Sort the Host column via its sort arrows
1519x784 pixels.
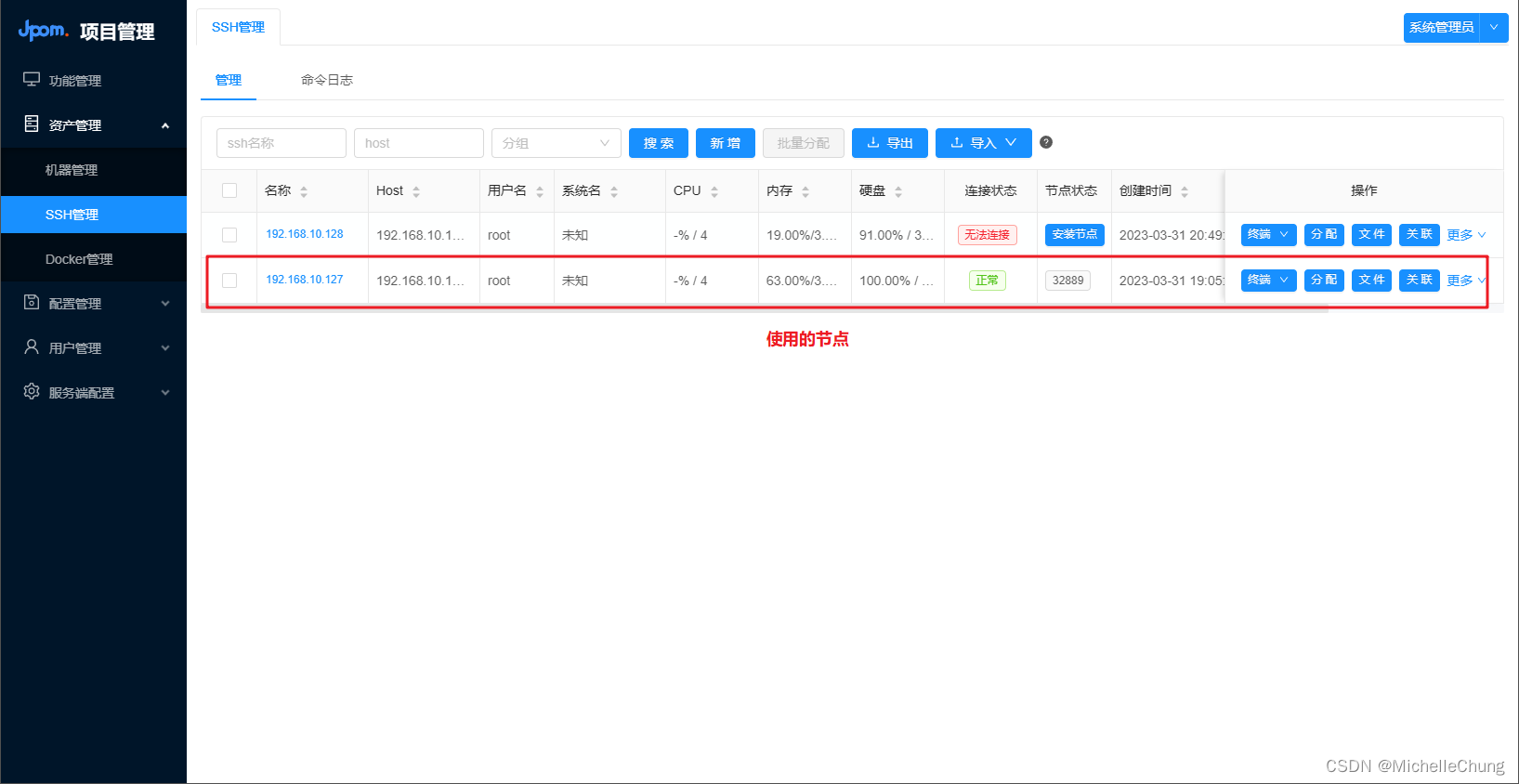pyautogui.click(x=416, y=191)
